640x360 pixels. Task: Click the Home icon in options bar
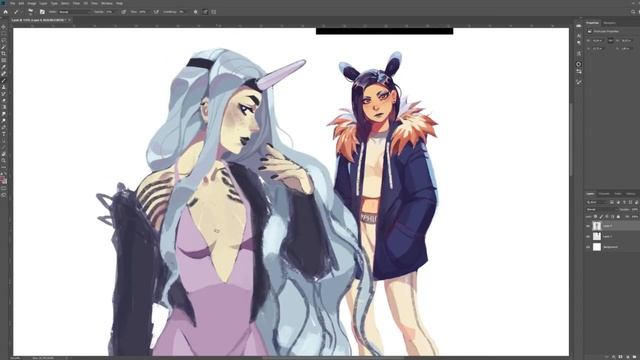pyautogui.click(x=5, y=12)
